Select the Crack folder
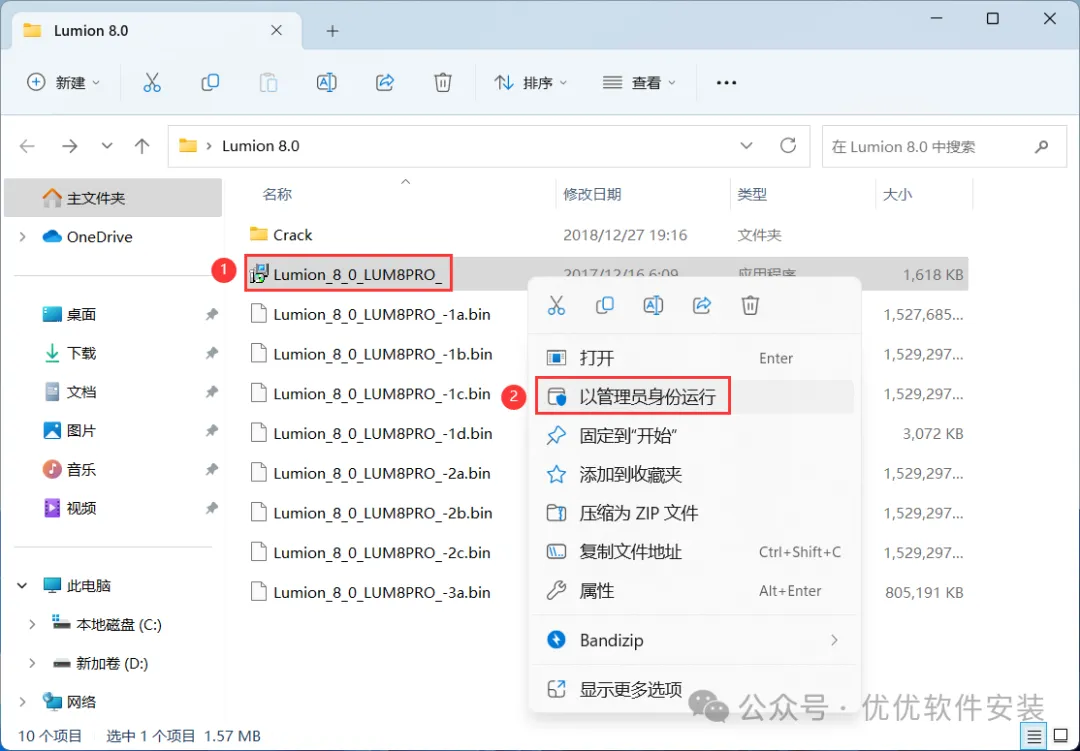The height and width of the screenshot is (751, 1080). [292, 235]
